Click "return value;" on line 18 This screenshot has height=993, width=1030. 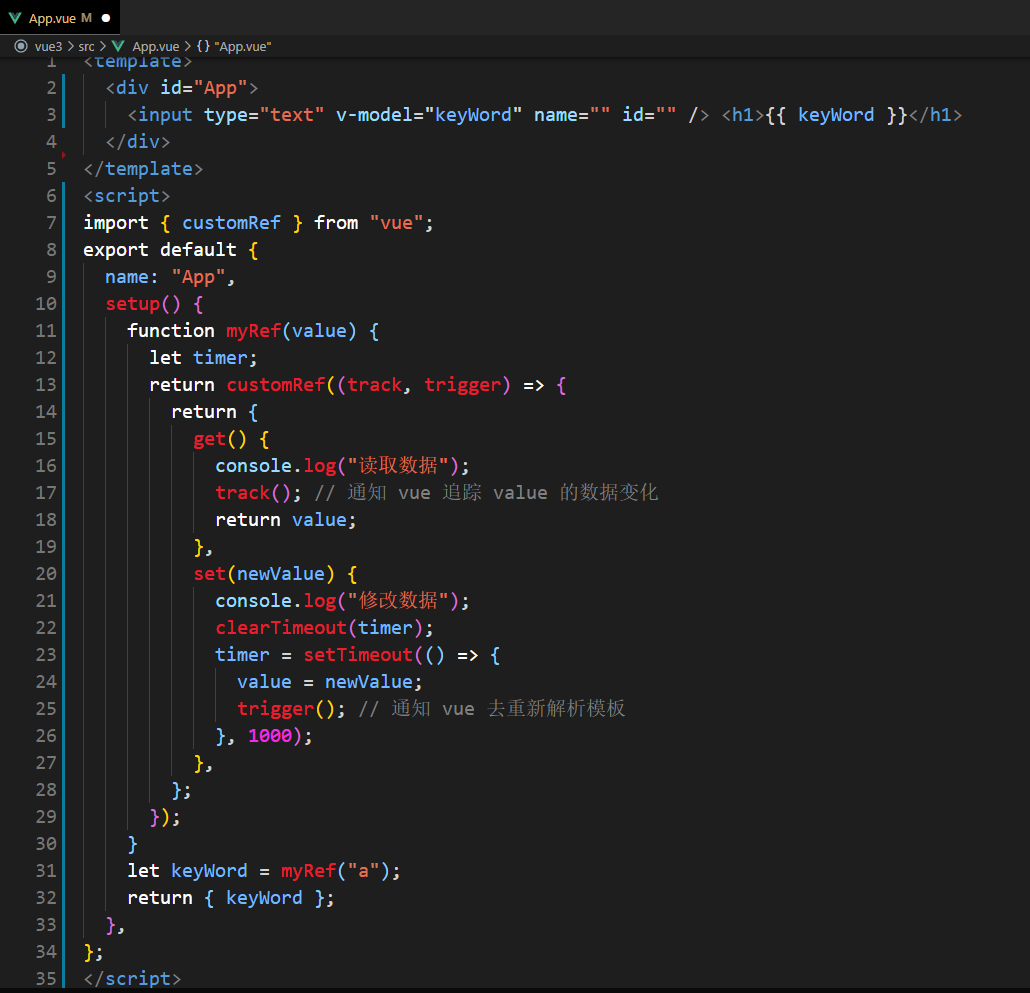point(286,519)
